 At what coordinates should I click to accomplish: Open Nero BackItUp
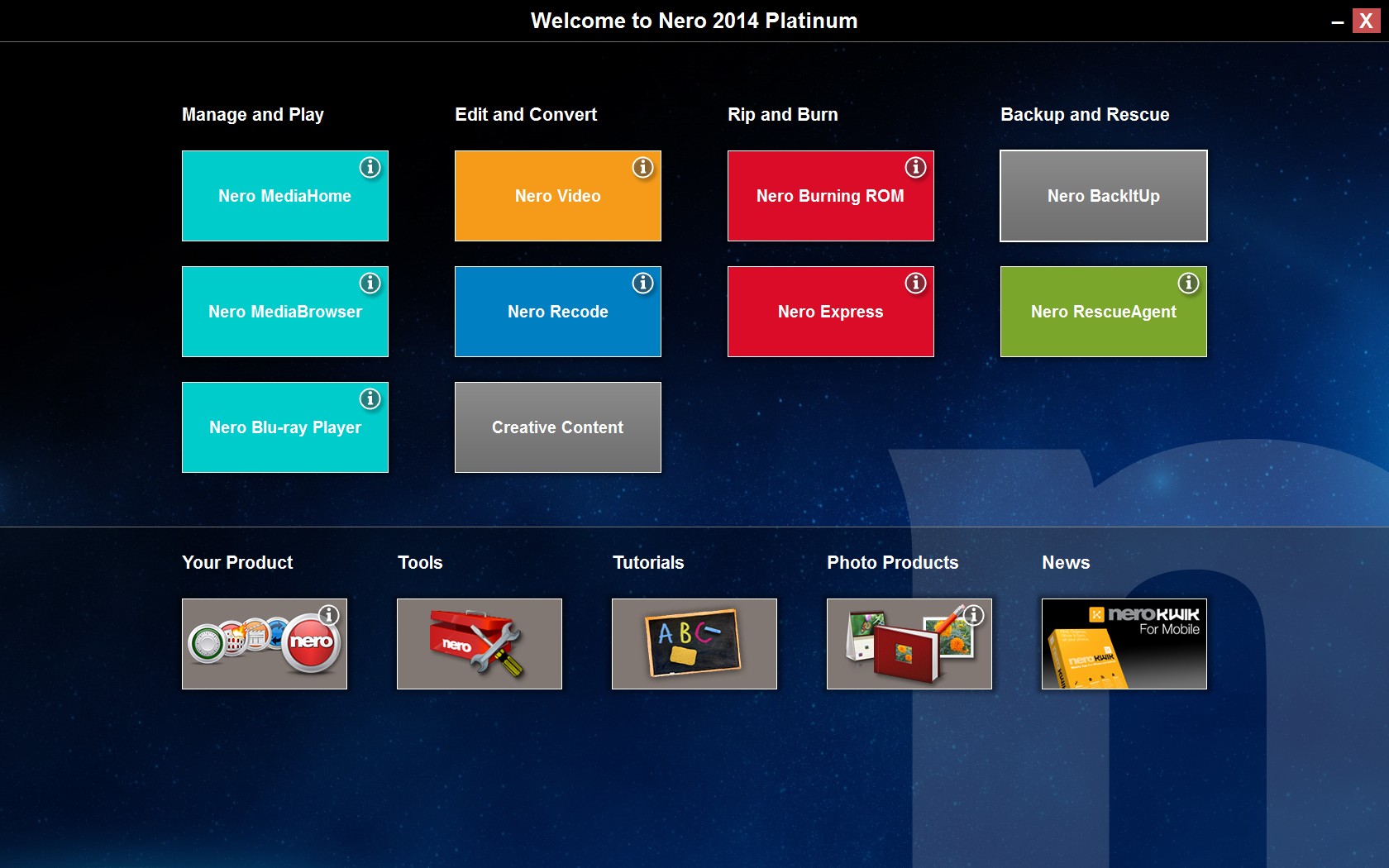[x=1104, y=196]
